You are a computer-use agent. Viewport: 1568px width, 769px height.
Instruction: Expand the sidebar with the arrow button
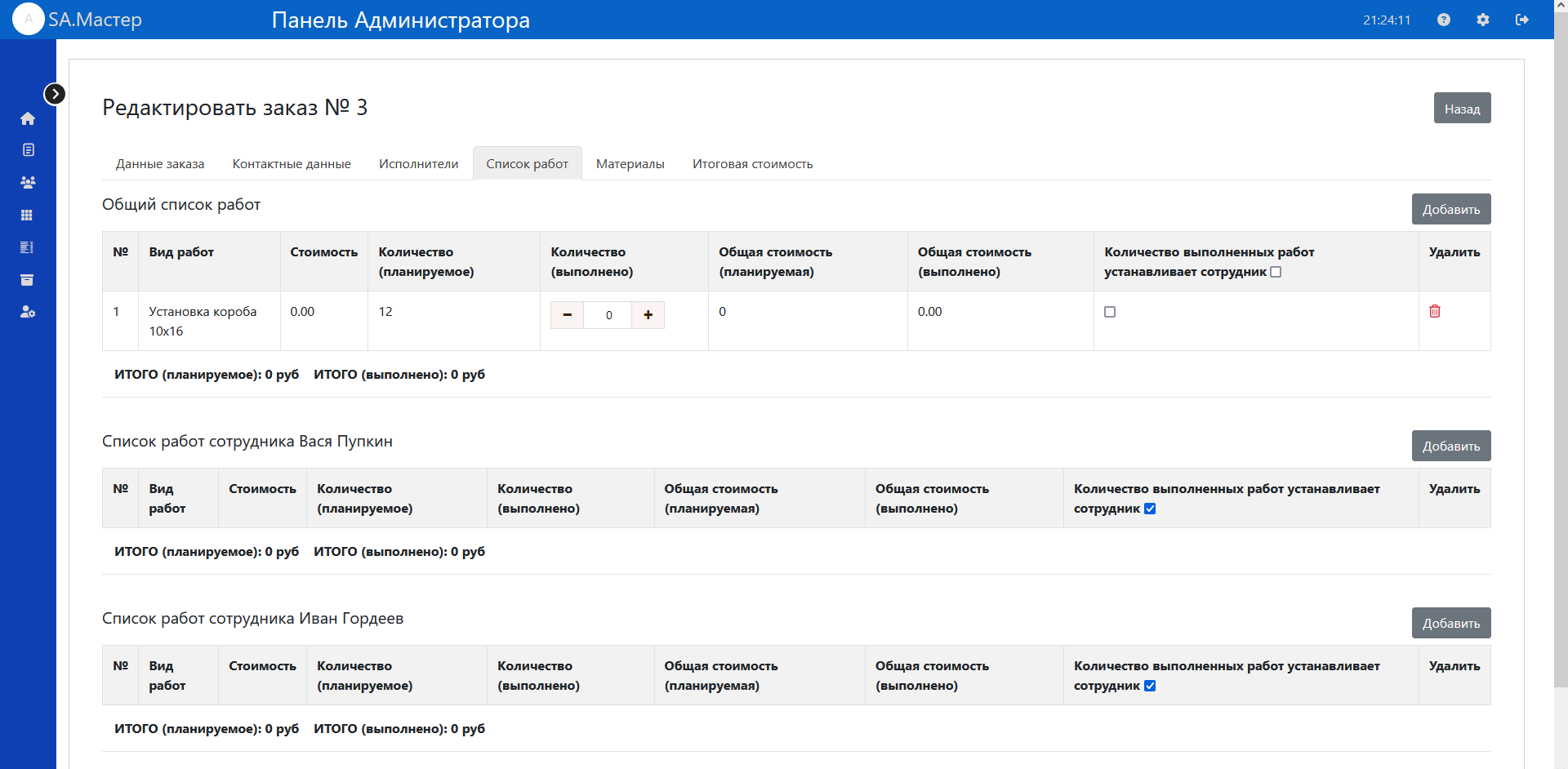coord(55,94)
